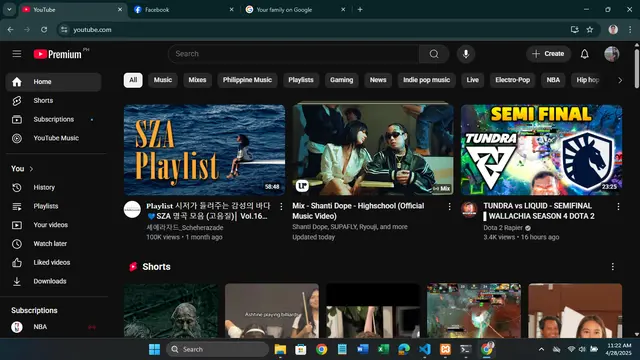This screenshot has height=360, width=640.
Task: Open Watch later list
Action: 53,244
